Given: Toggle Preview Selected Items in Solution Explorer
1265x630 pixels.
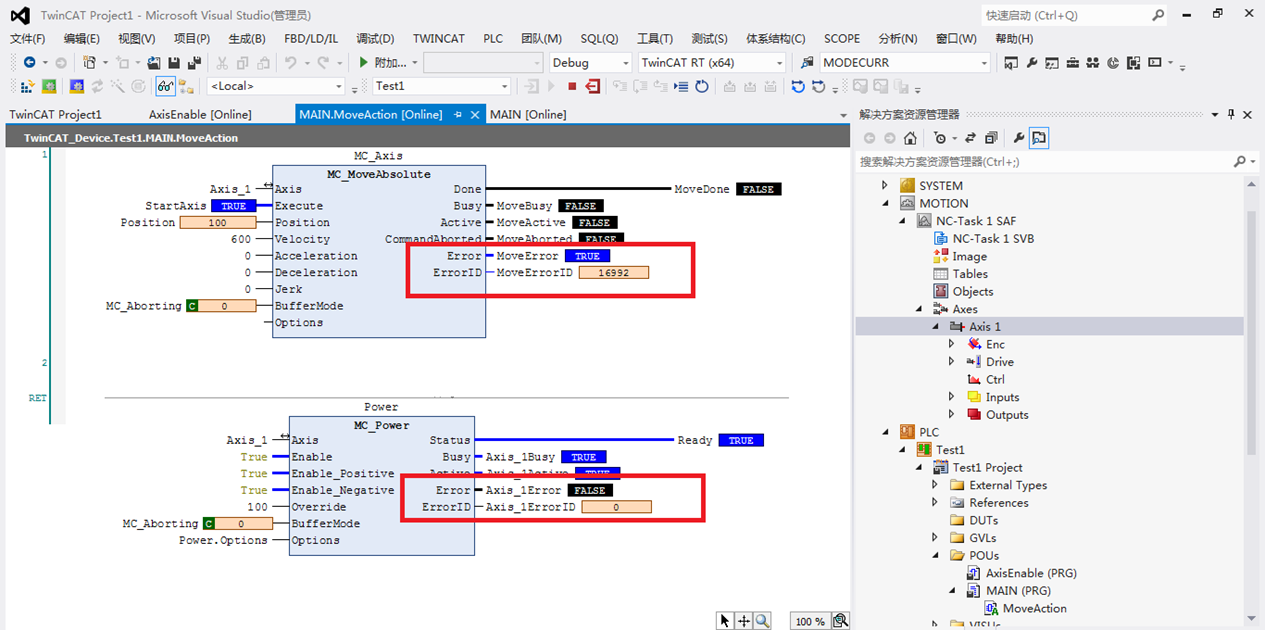Looking at the screenshot, I should point(1039,138).
